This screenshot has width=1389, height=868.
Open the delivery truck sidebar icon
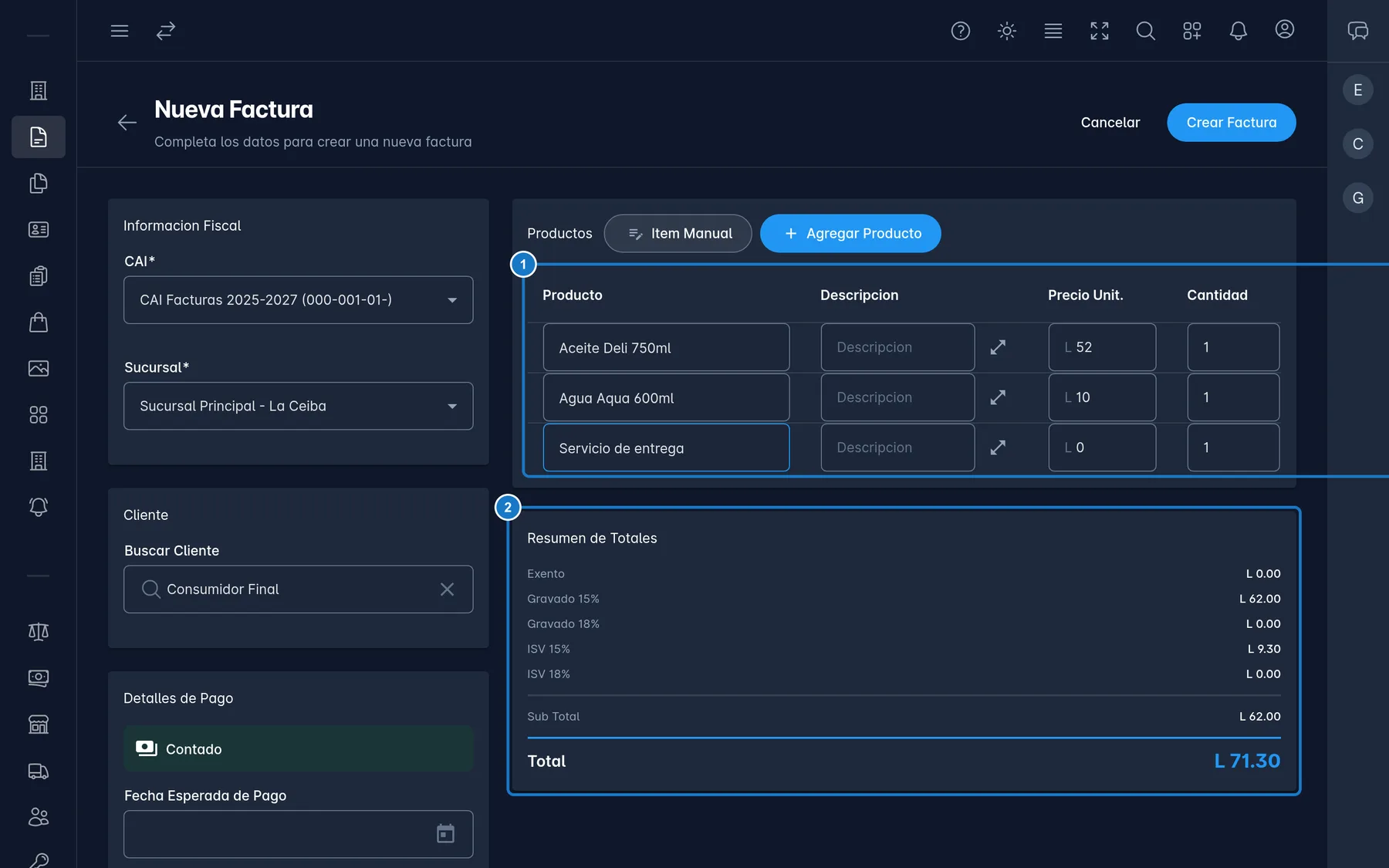(39, 772)
